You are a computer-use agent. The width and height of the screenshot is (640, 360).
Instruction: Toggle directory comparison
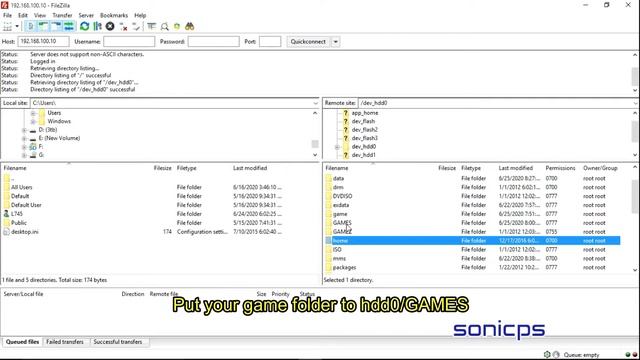pyautogui.click(x=164, y=27)
